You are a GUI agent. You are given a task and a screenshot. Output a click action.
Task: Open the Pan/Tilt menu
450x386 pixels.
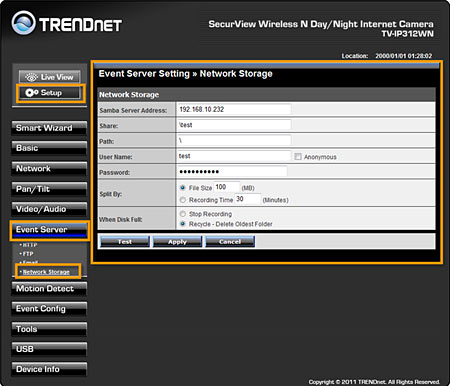49,189
